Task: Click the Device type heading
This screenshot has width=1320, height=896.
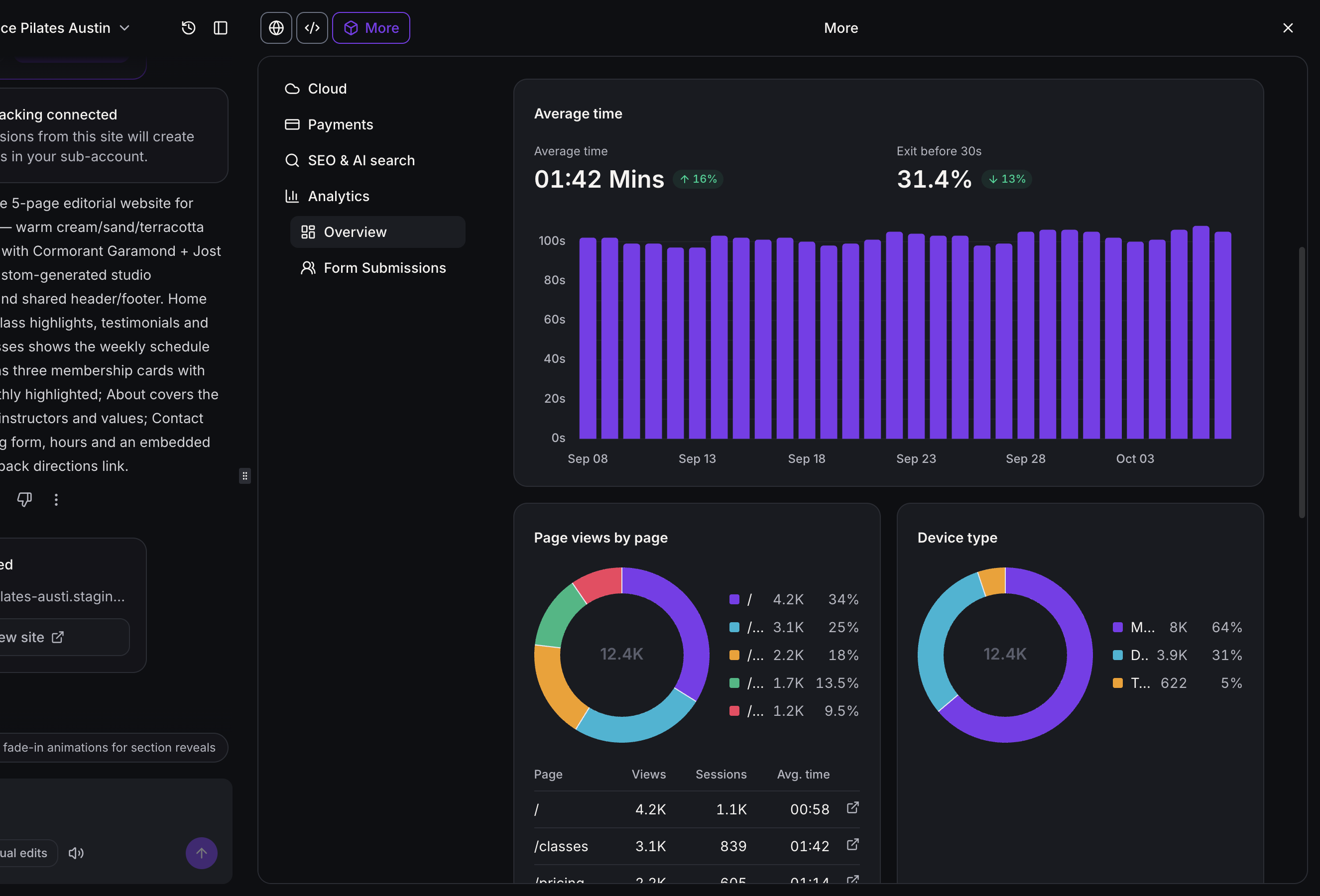Action: coord(958,538)
